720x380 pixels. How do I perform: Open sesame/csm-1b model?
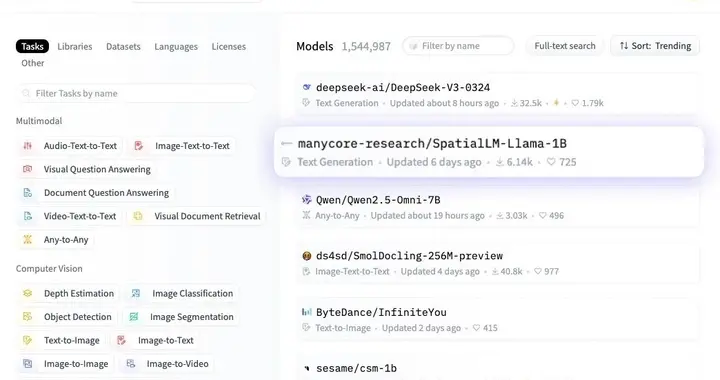(x=356, y=368)
